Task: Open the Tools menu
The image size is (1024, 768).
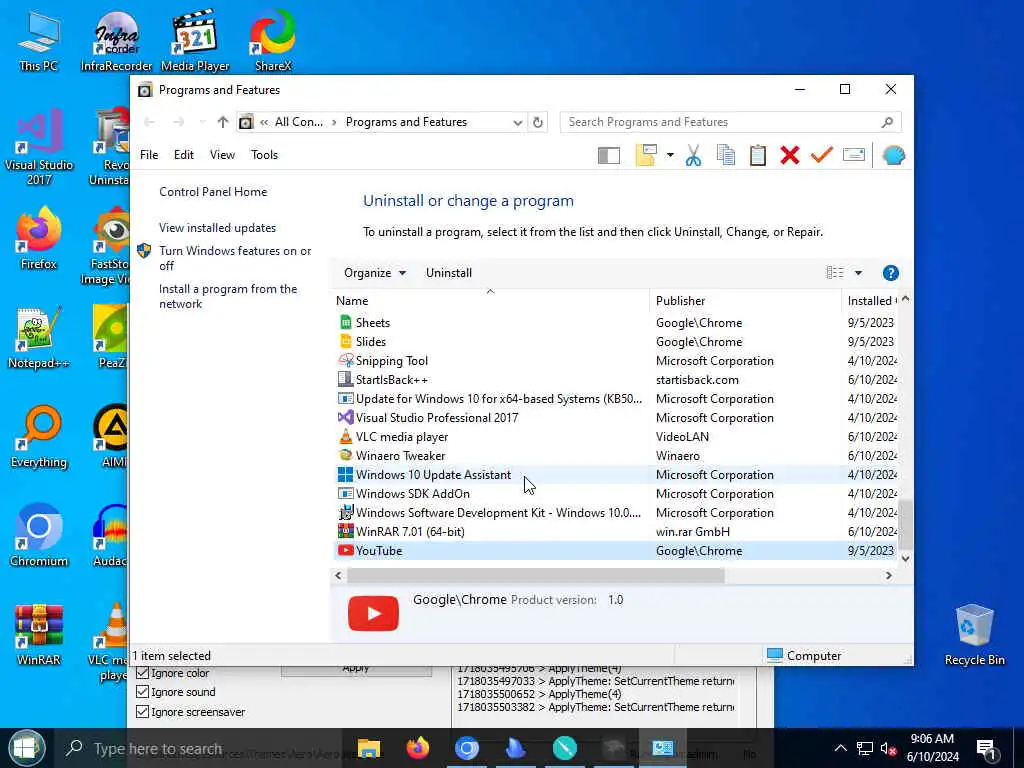Action: coord(264,155)
